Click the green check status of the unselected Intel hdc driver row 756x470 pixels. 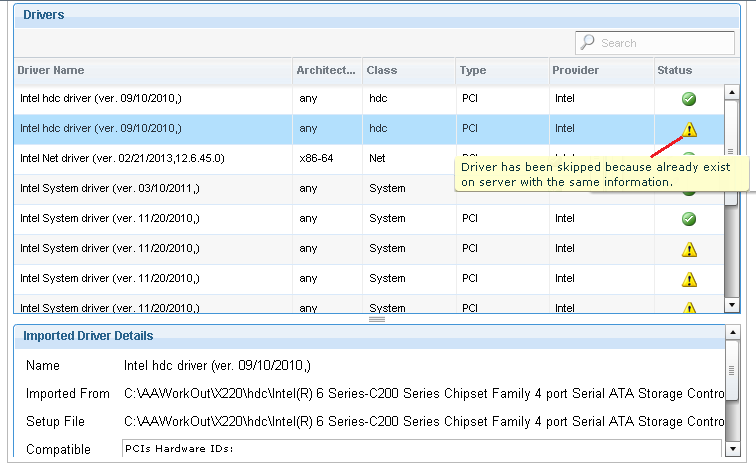(689, 99)
